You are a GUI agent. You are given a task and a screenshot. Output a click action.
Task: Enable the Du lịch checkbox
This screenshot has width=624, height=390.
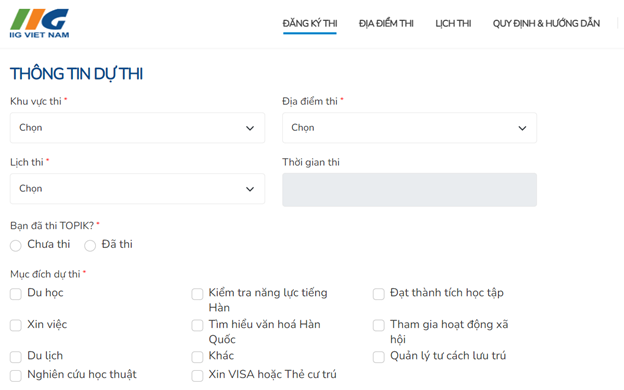16,357
